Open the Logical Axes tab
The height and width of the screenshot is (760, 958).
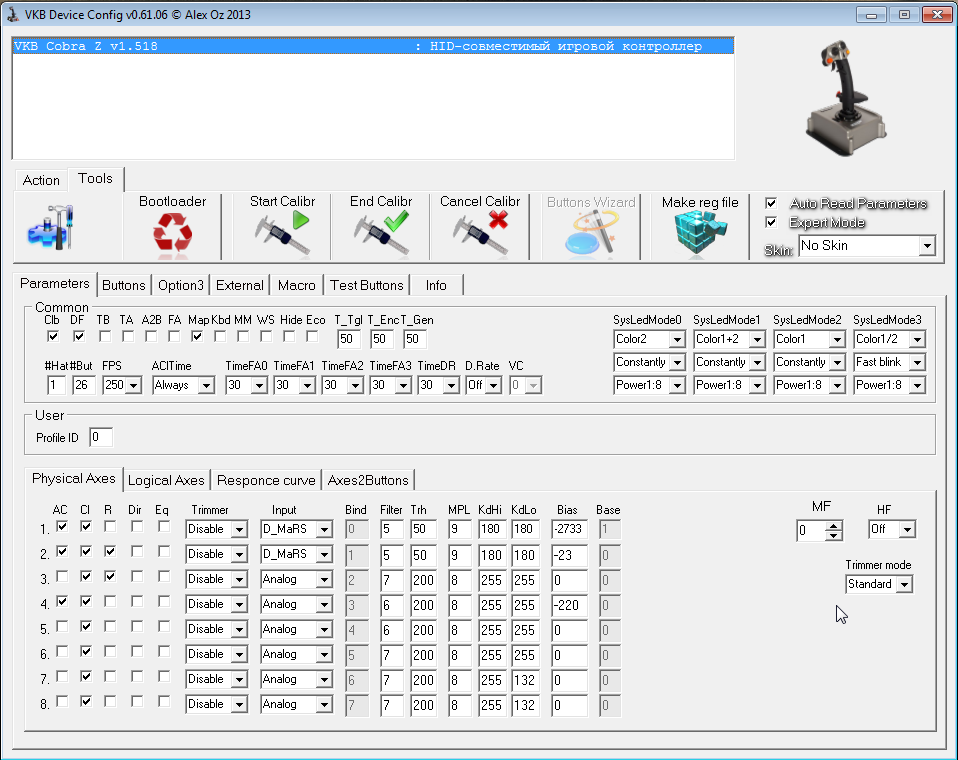coord(166,479)
